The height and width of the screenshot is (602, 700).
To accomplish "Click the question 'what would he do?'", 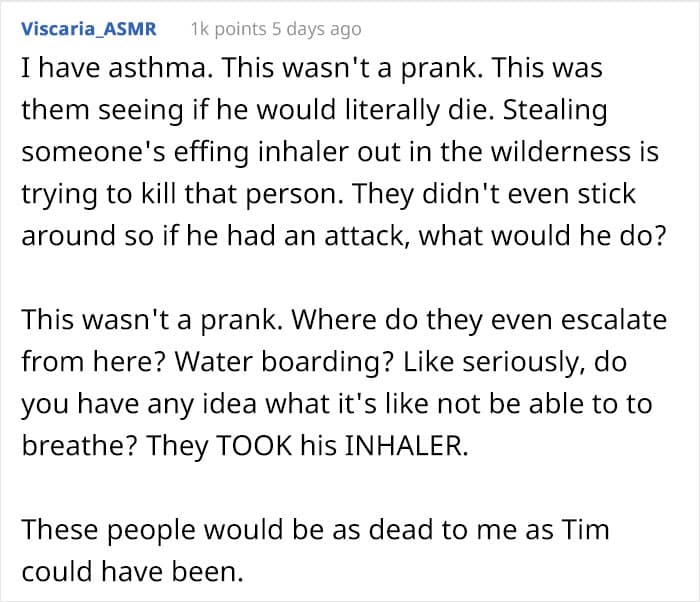I will click(x=542, y=235).
